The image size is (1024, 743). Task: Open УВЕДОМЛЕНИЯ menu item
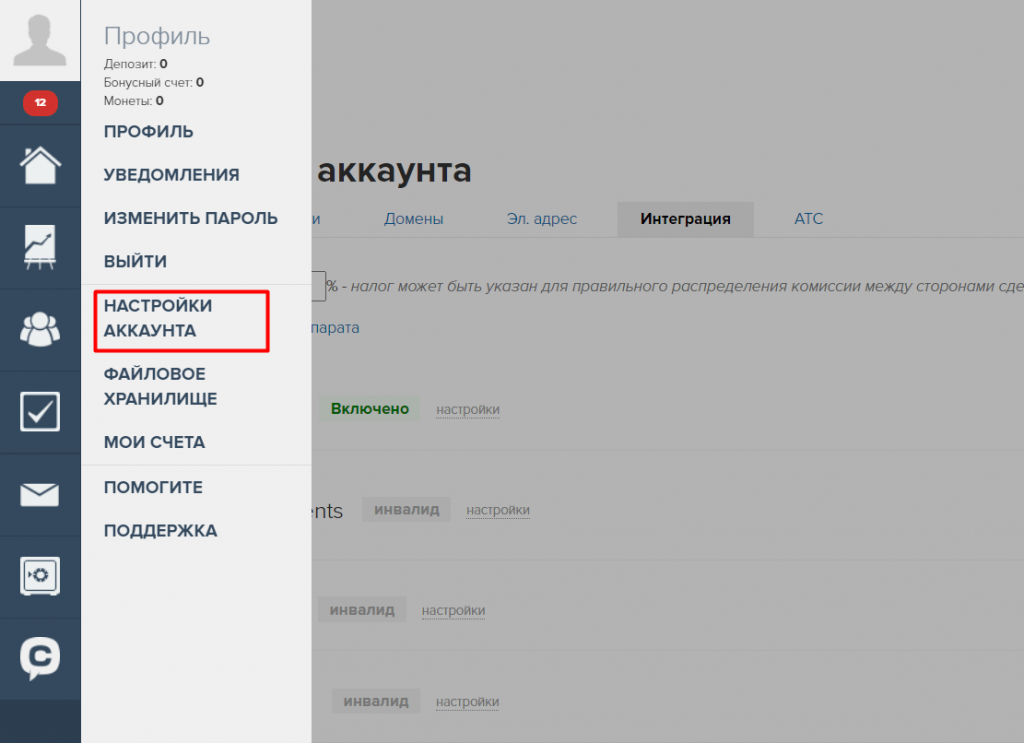tap(171, 175)
